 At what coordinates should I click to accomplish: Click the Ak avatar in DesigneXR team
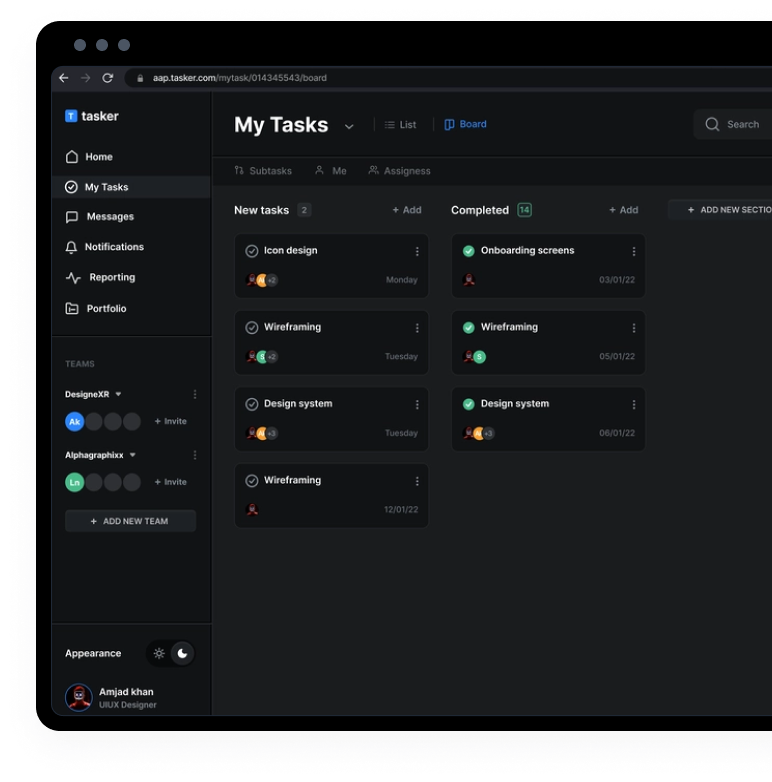(x=74, y=422)
